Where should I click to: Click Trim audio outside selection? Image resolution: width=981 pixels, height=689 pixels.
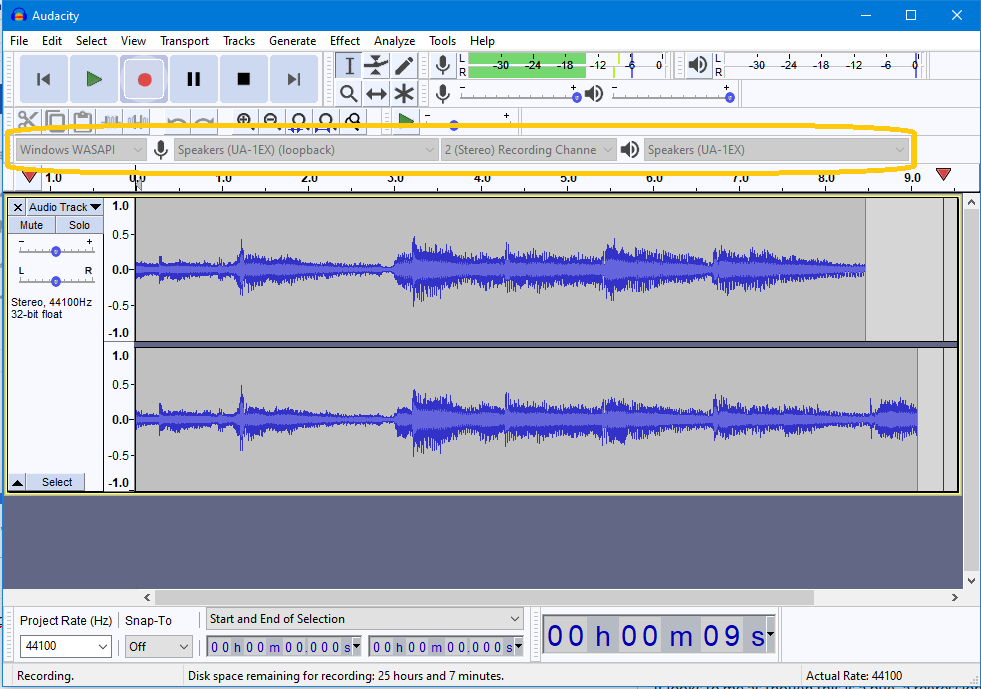point(111,121)
